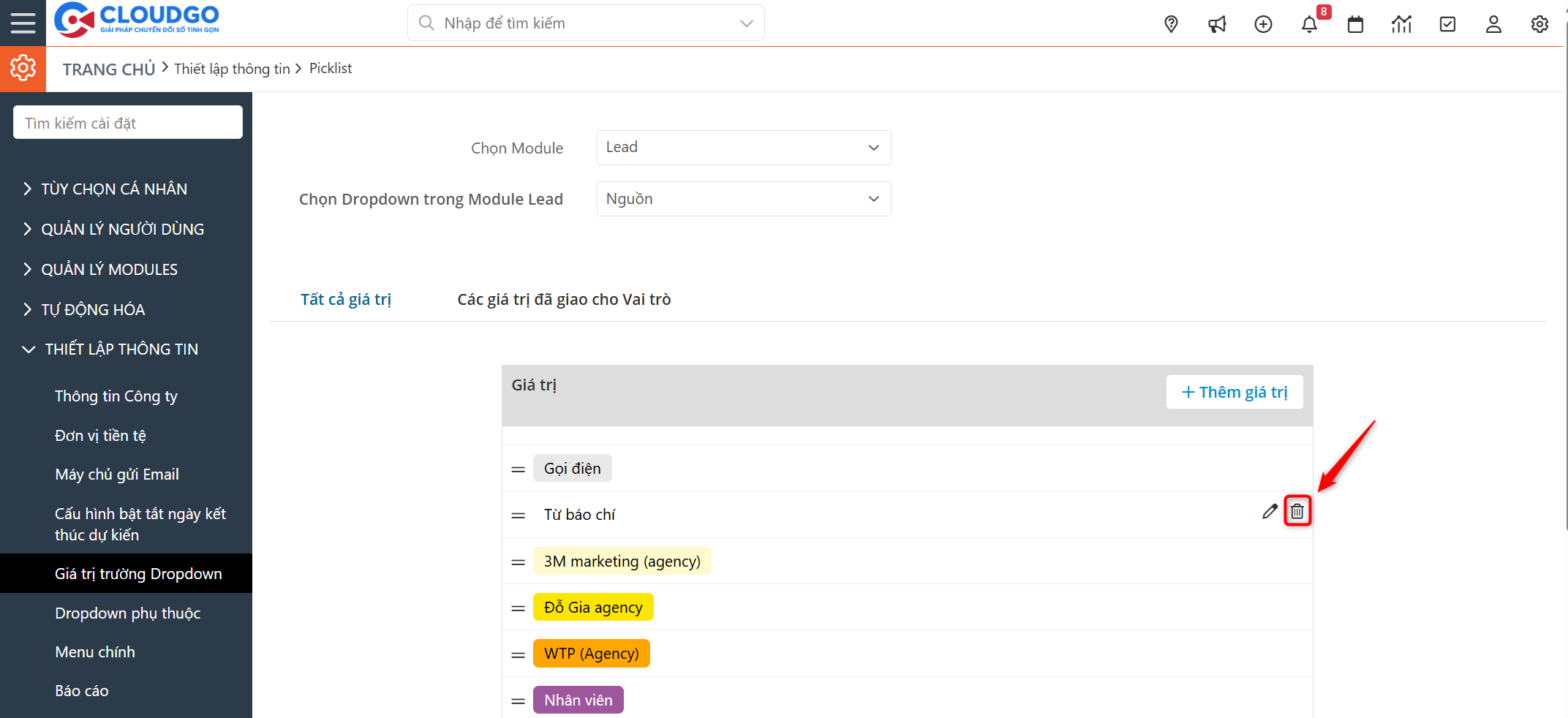This screenshot has width=1568, height=718.
Task: Click the pencil edit icon beside Từ báo chí
Action: pos(1269,512)
